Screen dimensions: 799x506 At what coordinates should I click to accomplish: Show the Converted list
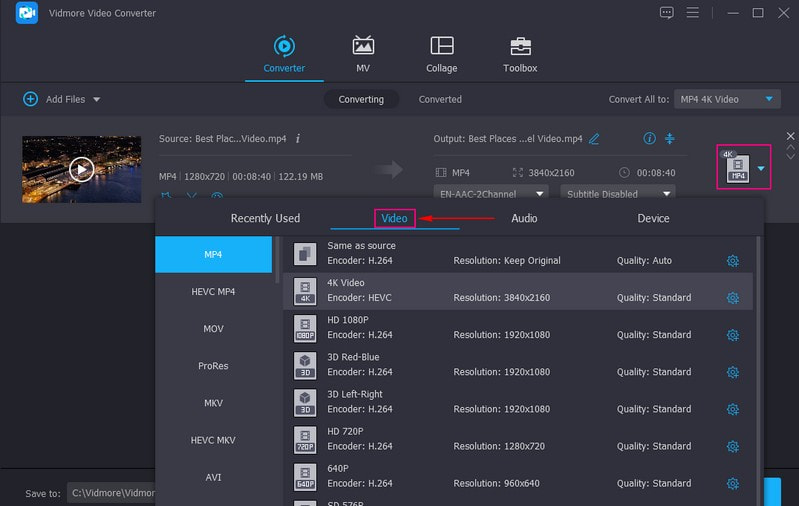click(x=440, y=99)
